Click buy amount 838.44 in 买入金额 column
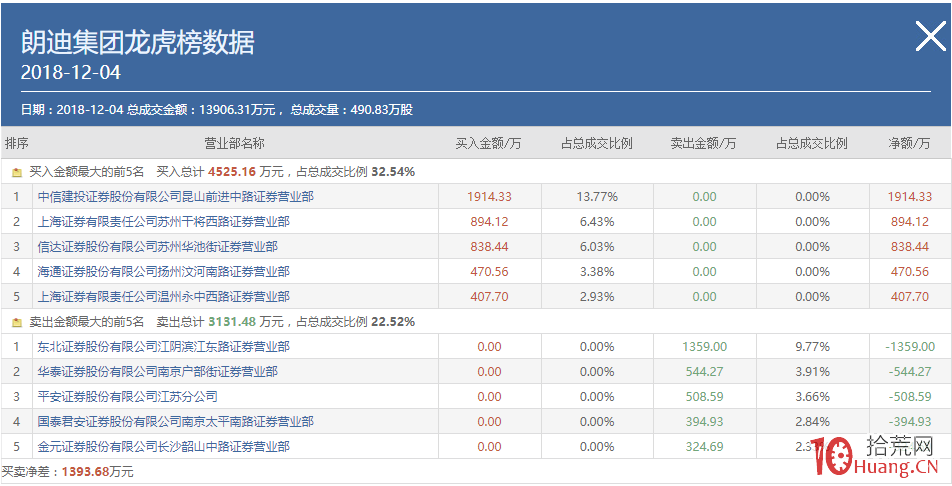The width and height of the screenshot is (952, 486). 489,247
